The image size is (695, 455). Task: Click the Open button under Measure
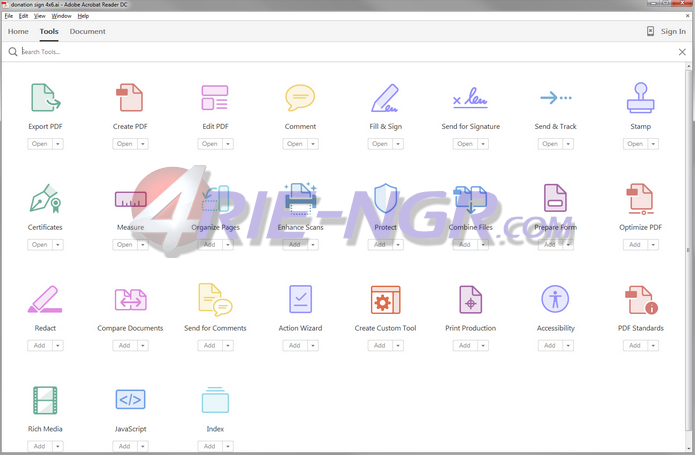(125, 245)
